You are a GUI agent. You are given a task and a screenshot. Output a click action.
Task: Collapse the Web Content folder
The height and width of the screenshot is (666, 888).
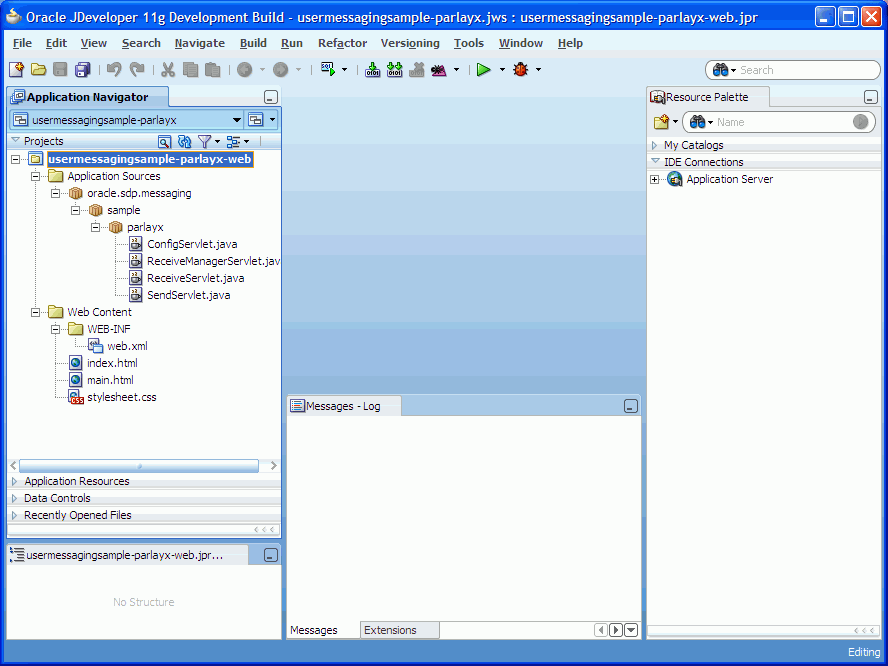(36, 312)
